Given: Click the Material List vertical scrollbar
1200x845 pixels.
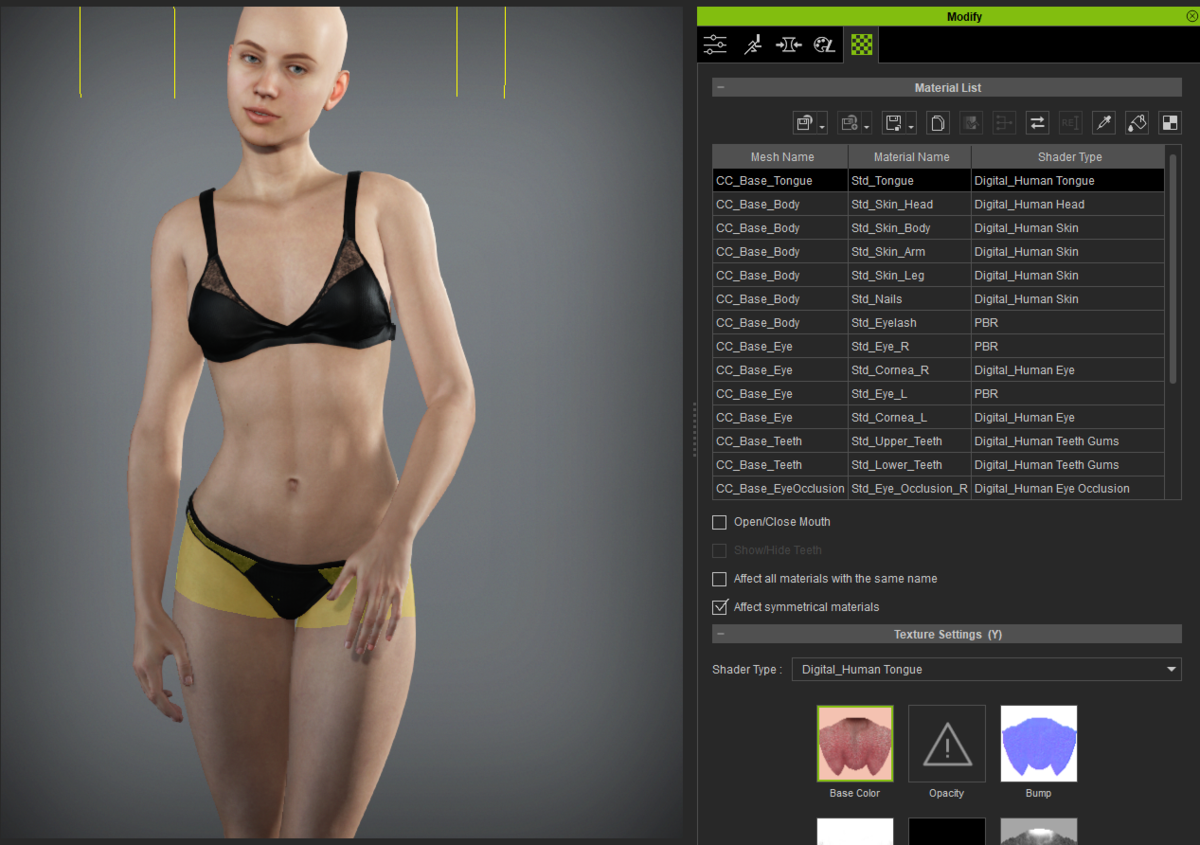Looking at the screenshot, I should pyautogui.click(x=1173, y=267).
